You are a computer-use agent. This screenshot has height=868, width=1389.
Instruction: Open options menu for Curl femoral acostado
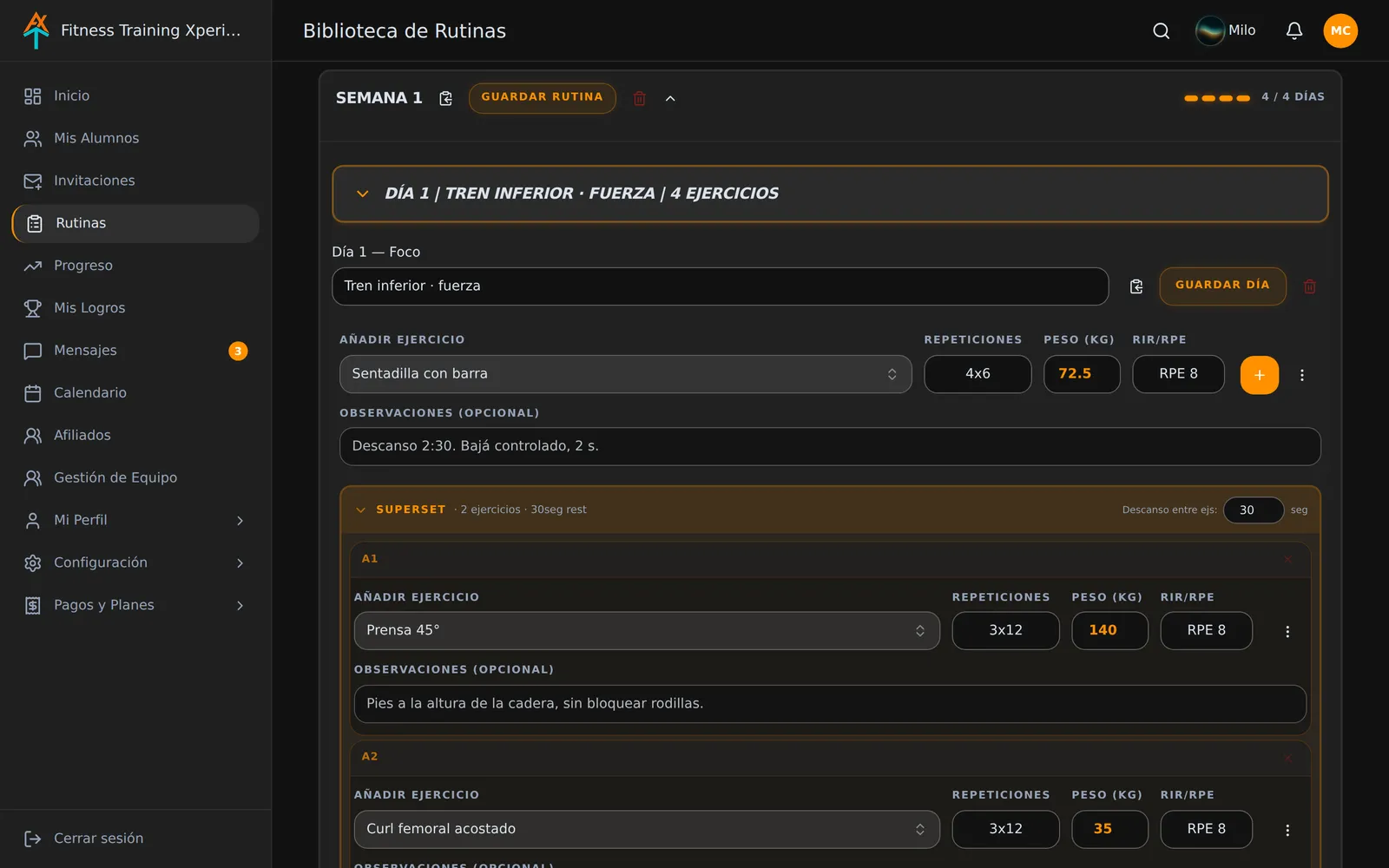coord(1287,830)
